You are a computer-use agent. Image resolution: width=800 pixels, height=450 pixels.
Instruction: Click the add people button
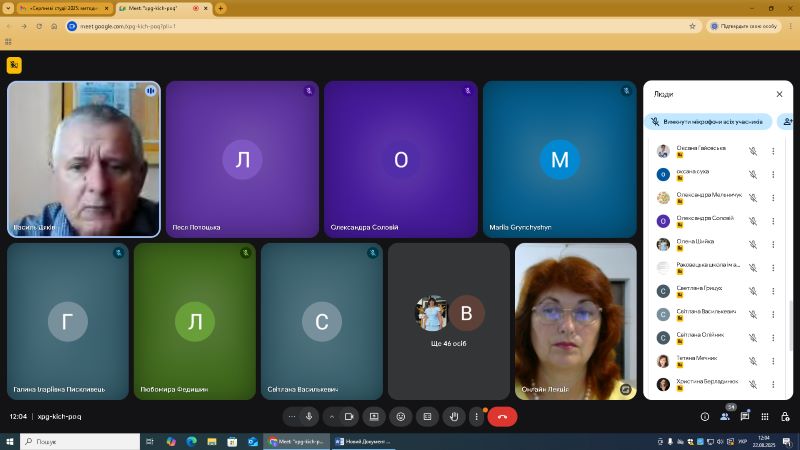[788, 121]
